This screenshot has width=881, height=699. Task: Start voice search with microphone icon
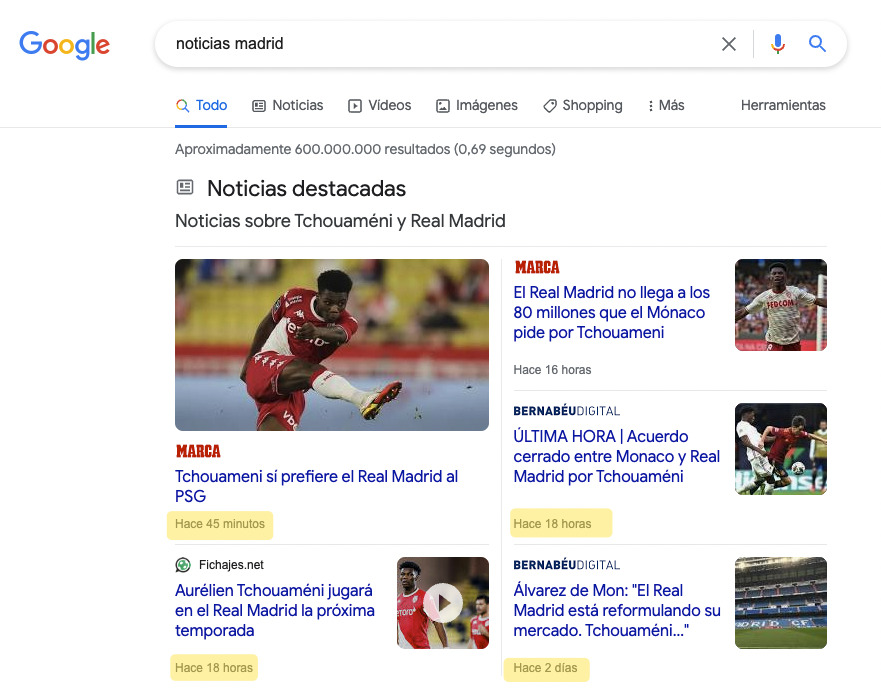pos(778,44)
